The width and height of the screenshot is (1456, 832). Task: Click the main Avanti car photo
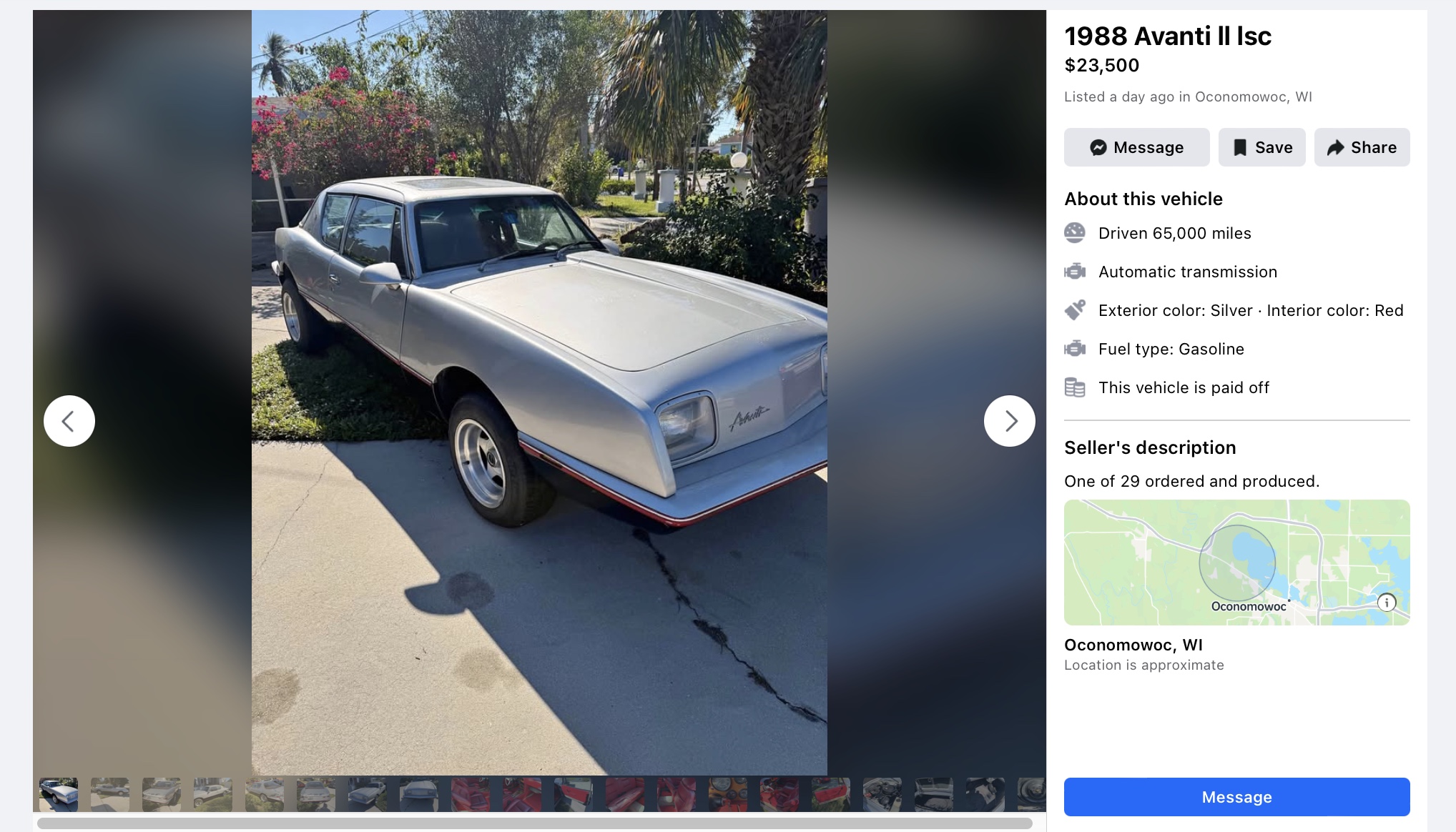click(x=539, y=392)
